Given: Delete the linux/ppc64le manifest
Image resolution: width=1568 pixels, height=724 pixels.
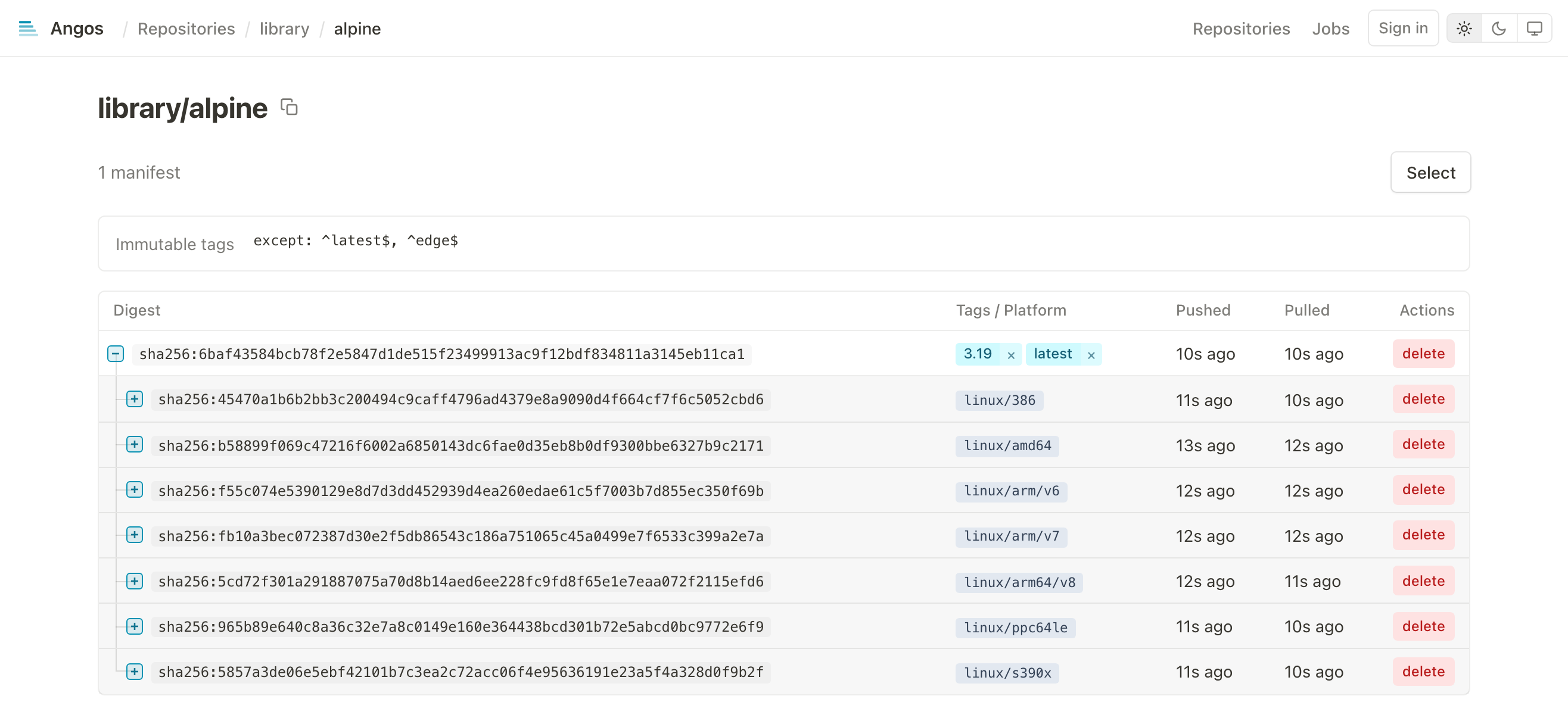Looking at the screenshot, I should coord(1423,627).
